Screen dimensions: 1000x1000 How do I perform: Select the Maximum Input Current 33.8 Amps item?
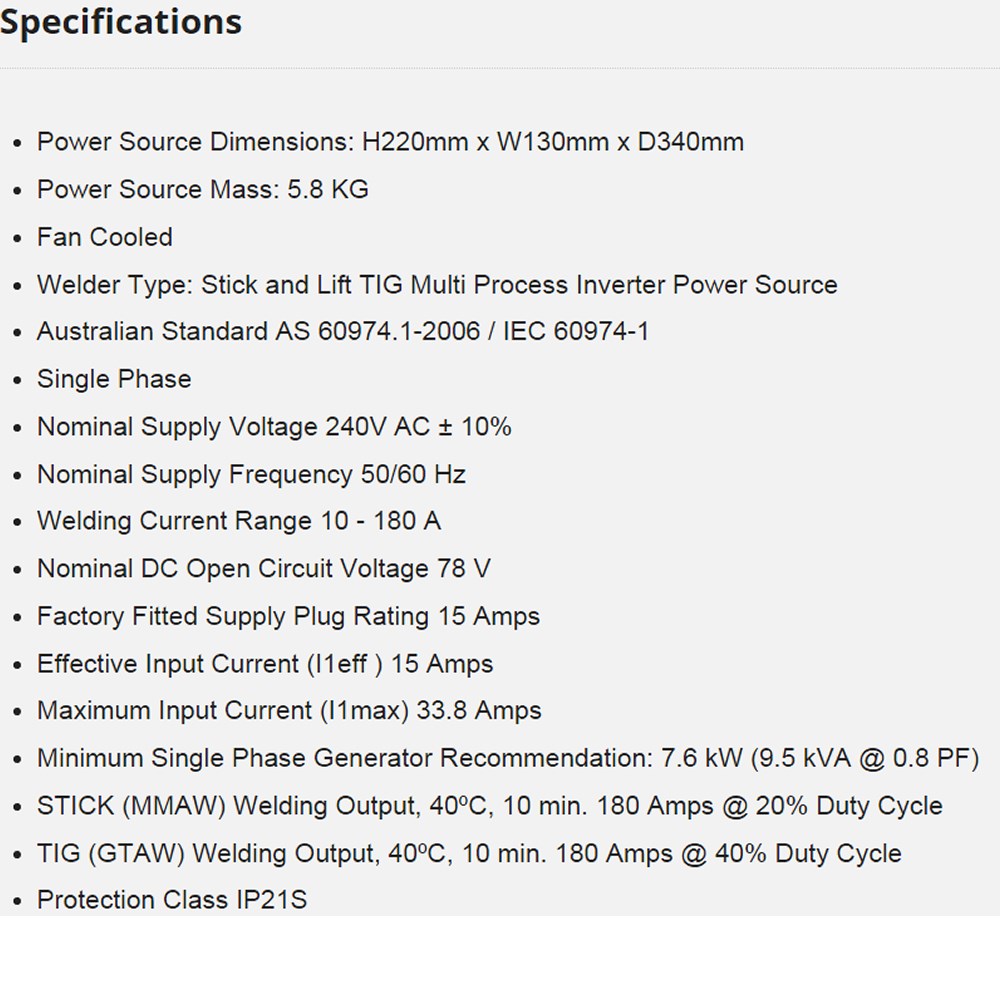289,710
